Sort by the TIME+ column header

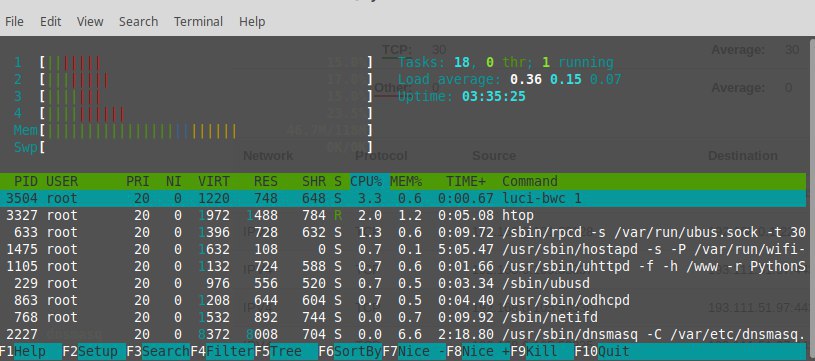466,181
